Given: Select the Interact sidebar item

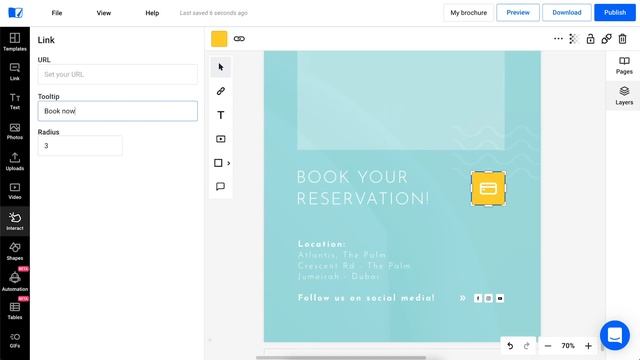Looking at the screenshot, I should click(15, 221).
